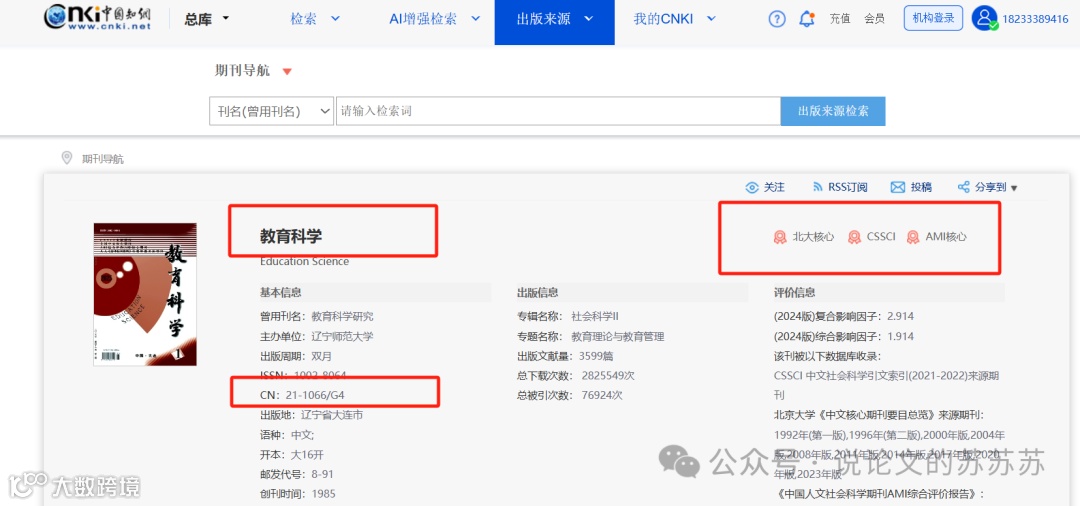Click the 邮发代号 8-91 text
This screenshot has height=506, width=1080.
click(x=297, y=474)
